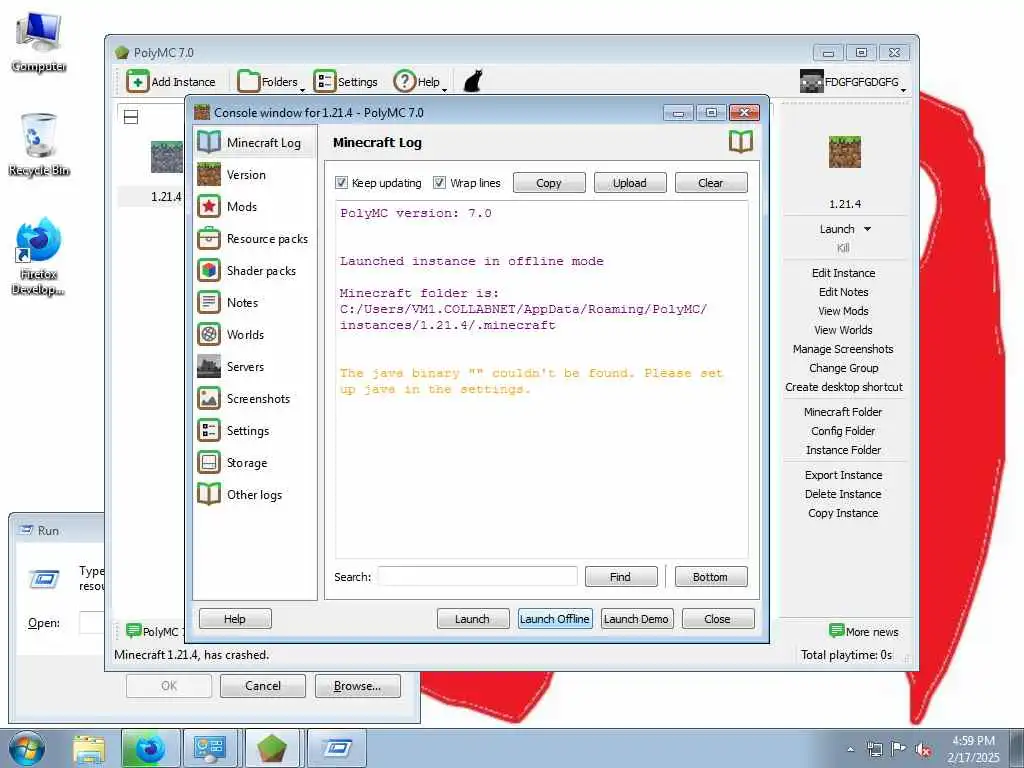Copy the log with Copy button
Image resolution: width=1024 pixels, height=768 pixels.
click(x=549, y=183)
